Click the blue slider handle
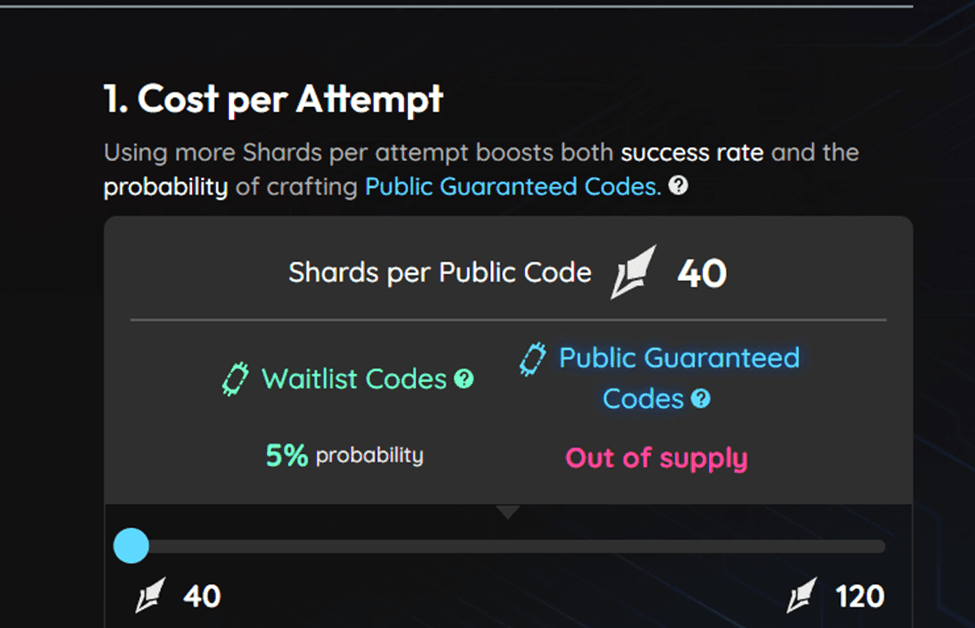 click(x=131, y=546)
